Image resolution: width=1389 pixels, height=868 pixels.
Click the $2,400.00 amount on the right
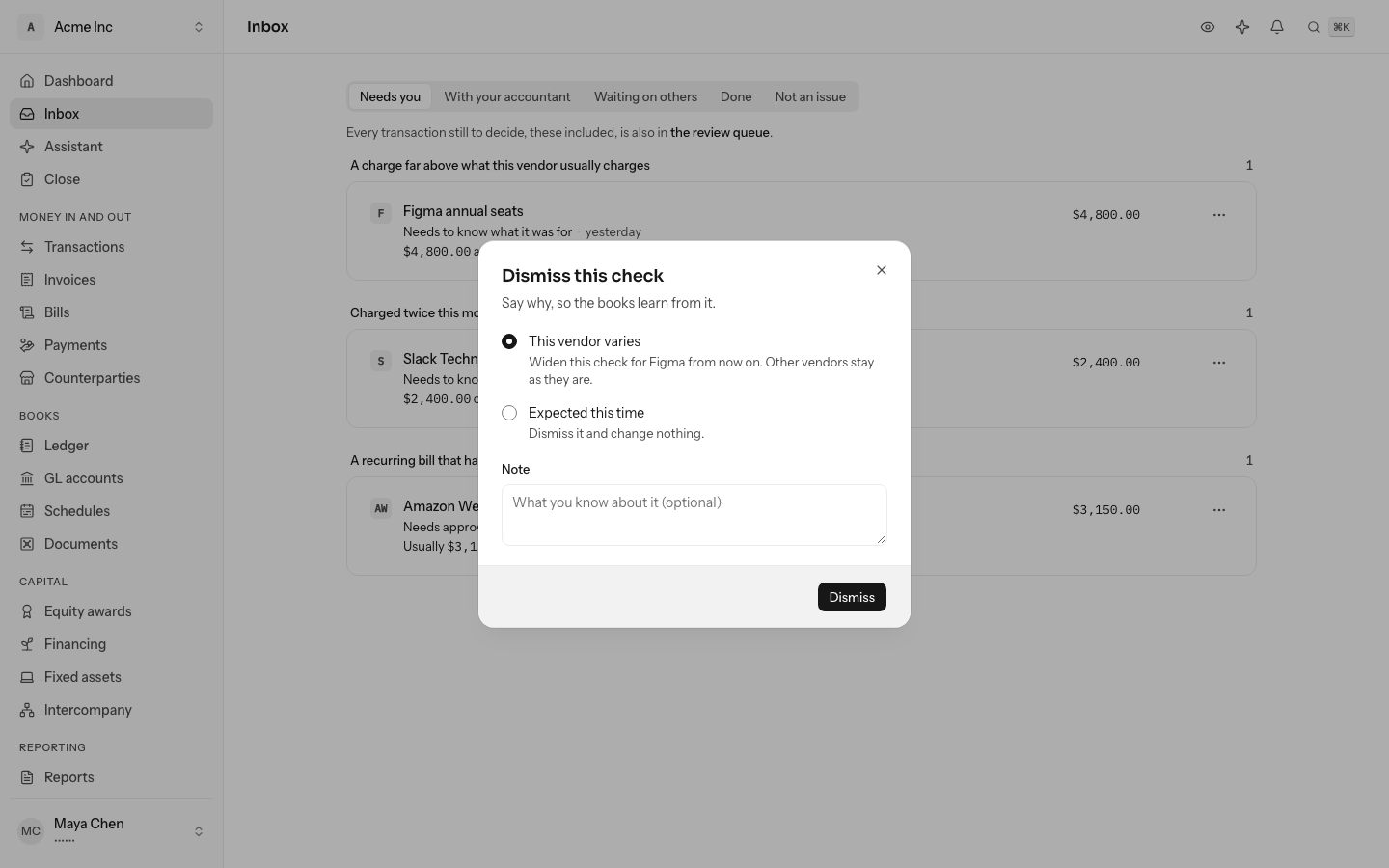1106,363
